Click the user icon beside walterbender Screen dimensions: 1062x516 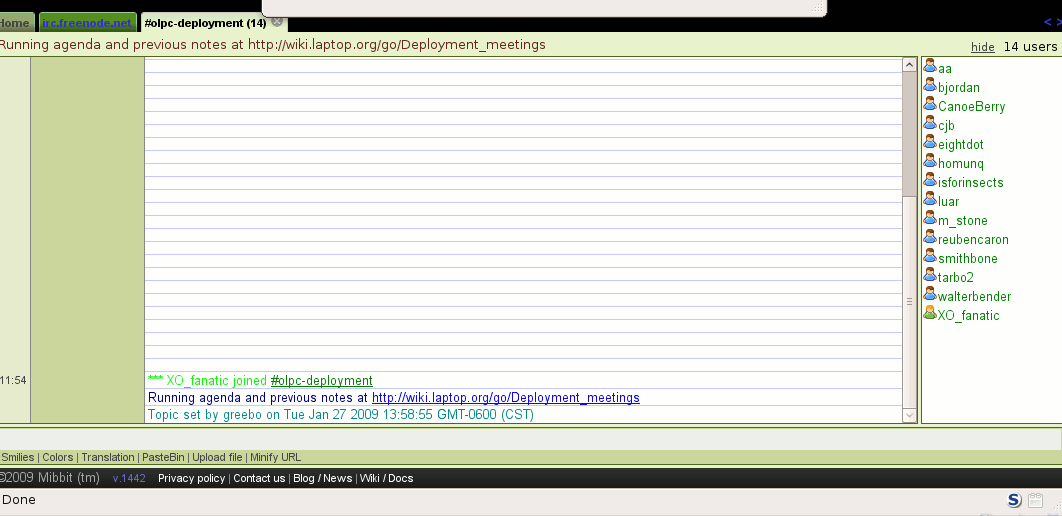[x=930, y=296]
